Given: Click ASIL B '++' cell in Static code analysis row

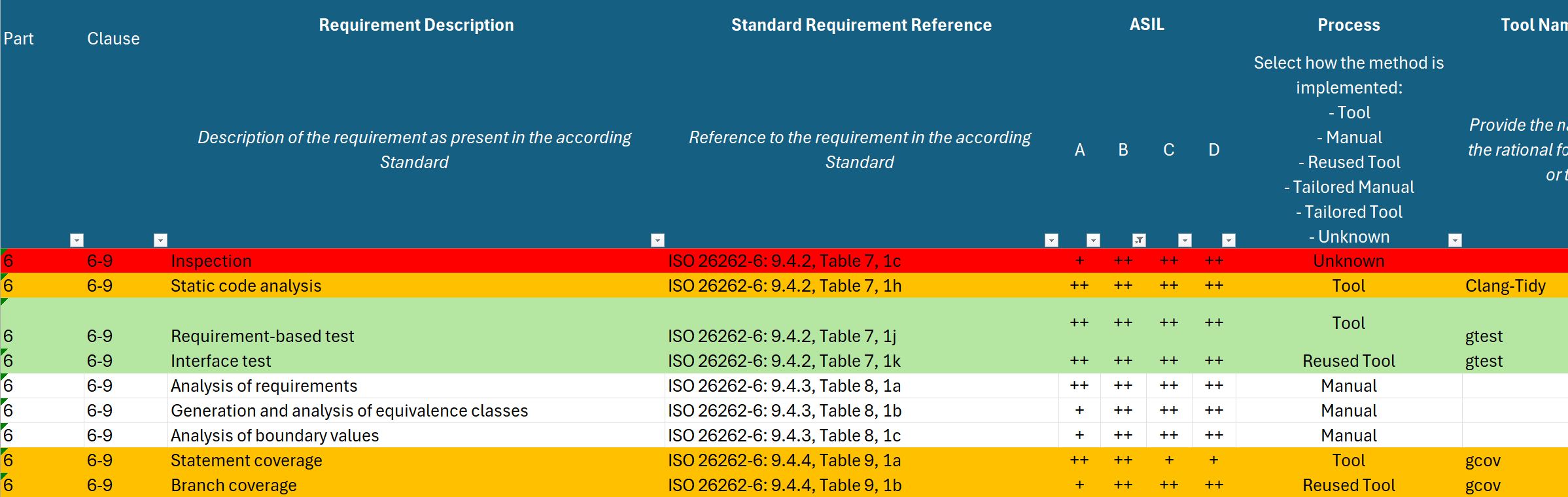Looking at the screenshot, I should (1123, 286).
